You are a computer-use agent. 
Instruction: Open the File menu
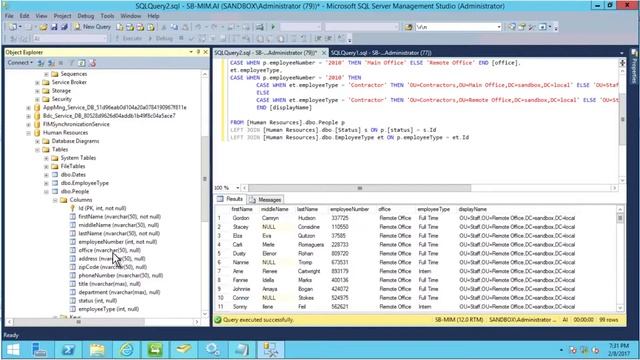pos(9,16)
